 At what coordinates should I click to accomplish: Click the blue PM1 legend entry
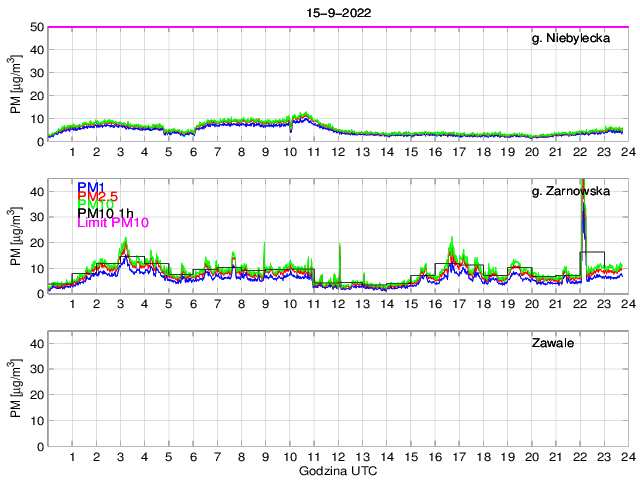pyautogui.click(x=89, y=187)
